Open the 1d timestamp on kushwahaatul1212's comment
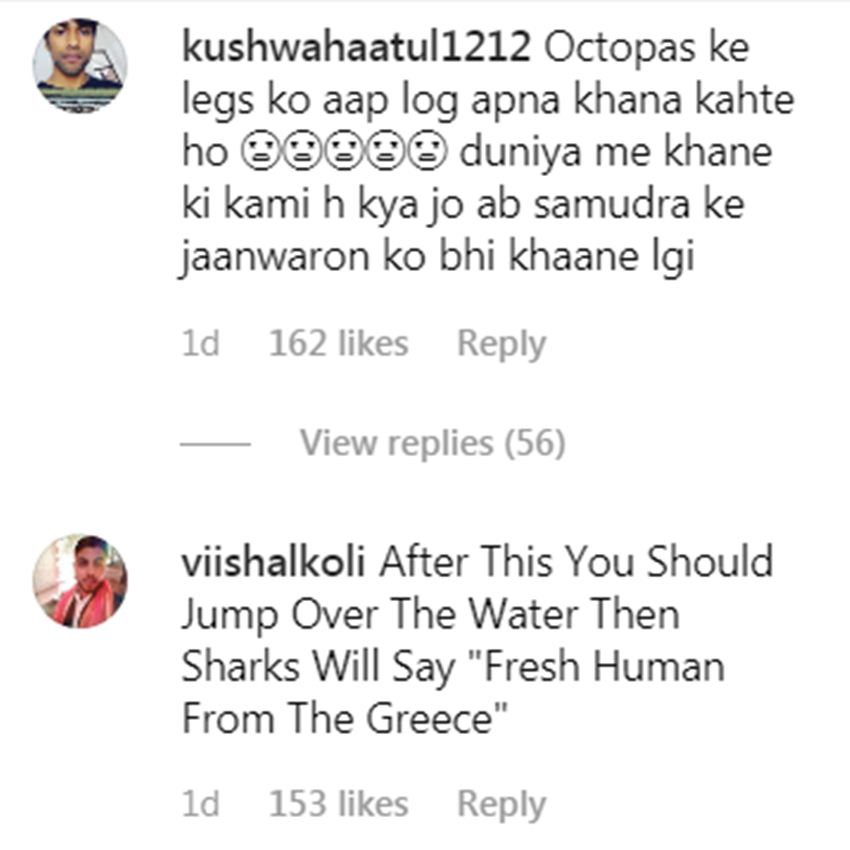This screenshot has height=850, width=850. click(201, 344)
